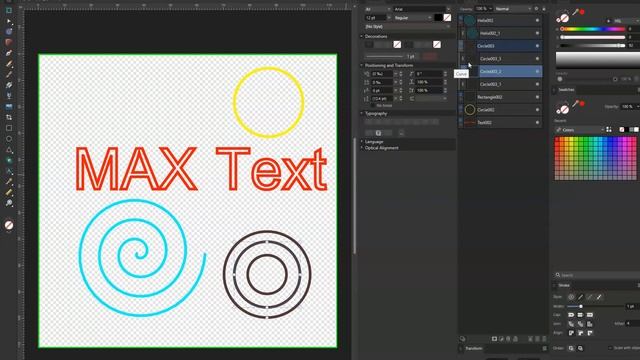Set the round cap for stroke
This screenshot has height=360, width=640.
[x=571, y=315]
